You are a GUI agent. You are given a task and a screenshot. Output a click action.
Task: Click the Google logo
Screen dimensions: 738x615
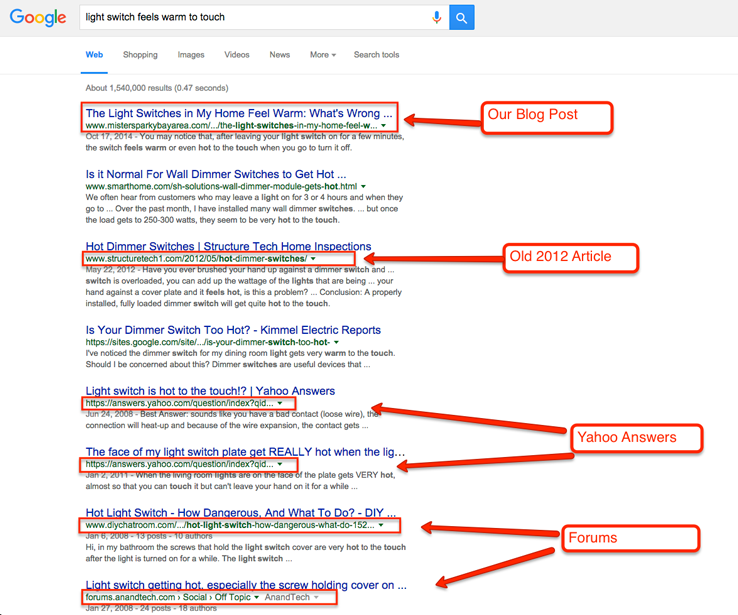click(x=38, y=18)
